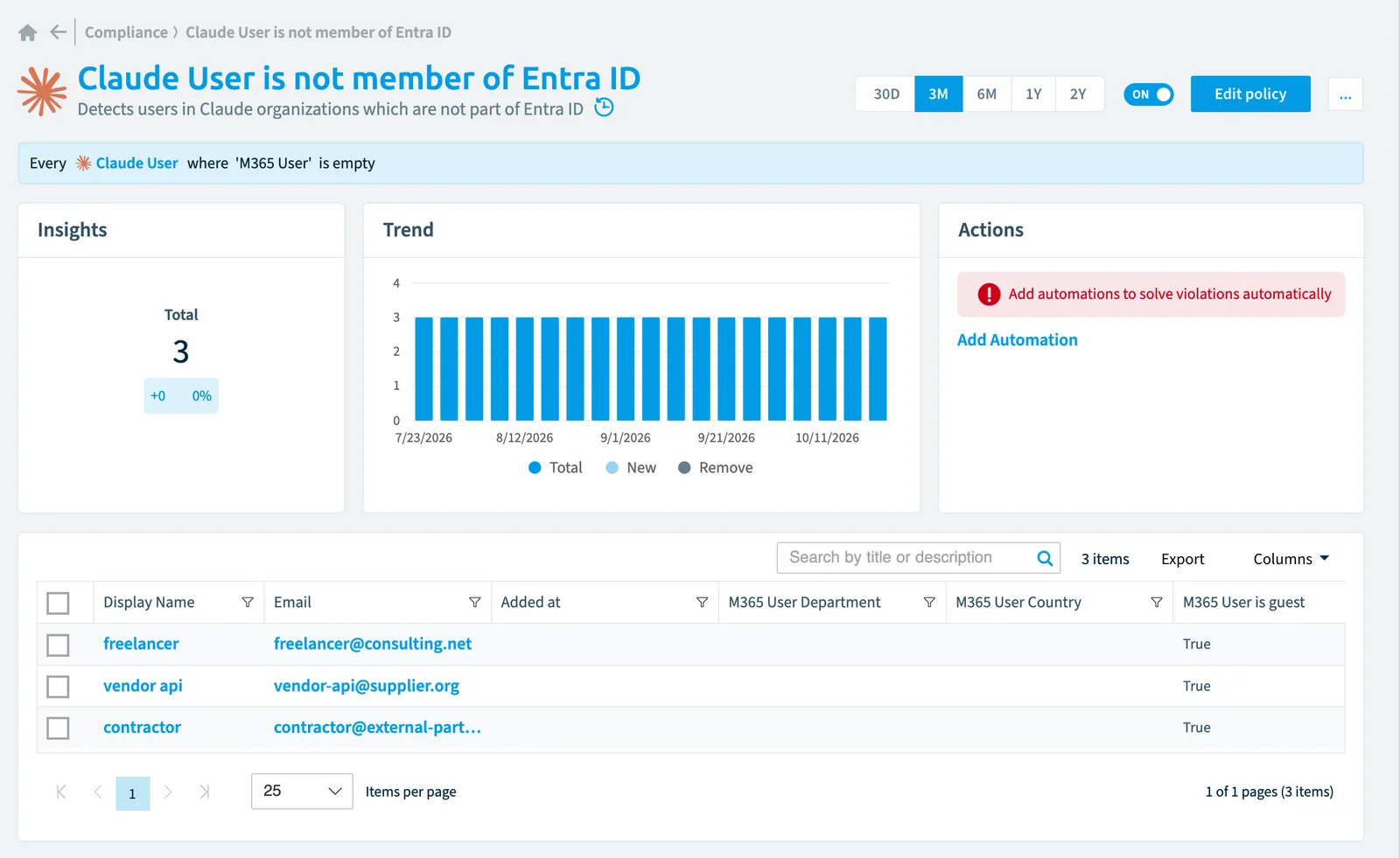Open the more options ellipsis menu
Screen dimensions: 1400x858
click(x=1346, y=94)
